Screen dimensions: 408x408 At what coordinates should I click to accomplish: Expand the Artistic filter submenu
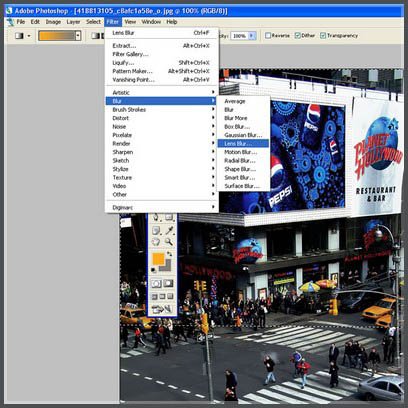click(x=162, y=92)
